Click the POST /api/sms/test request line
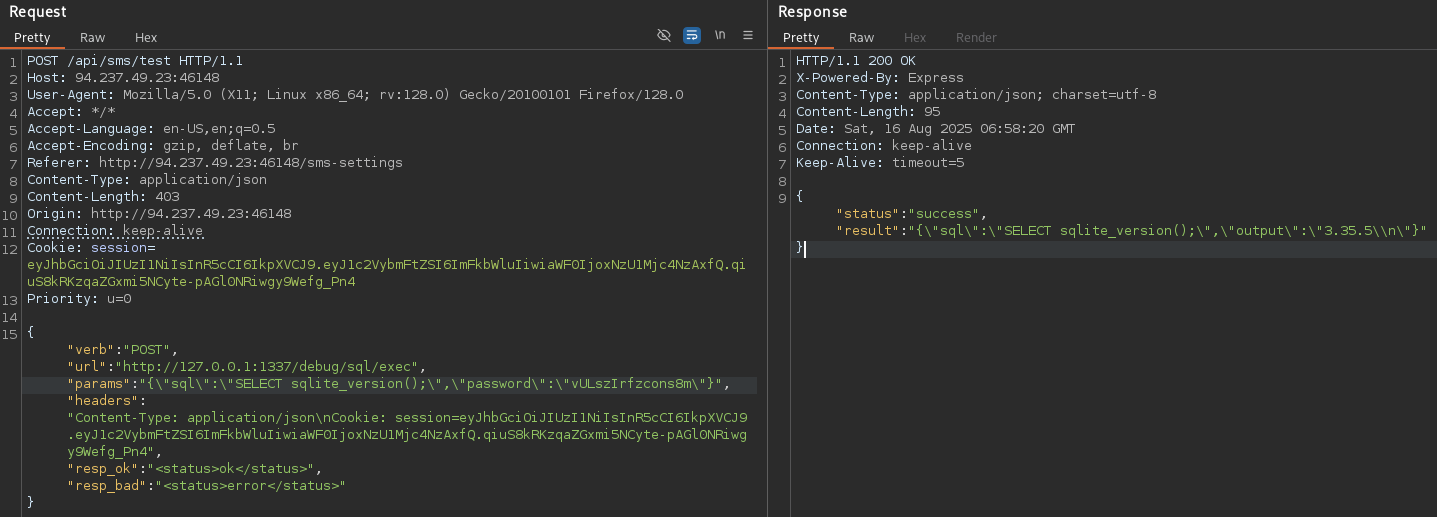Screen dimensions: 1437x517 pos(135,61)
